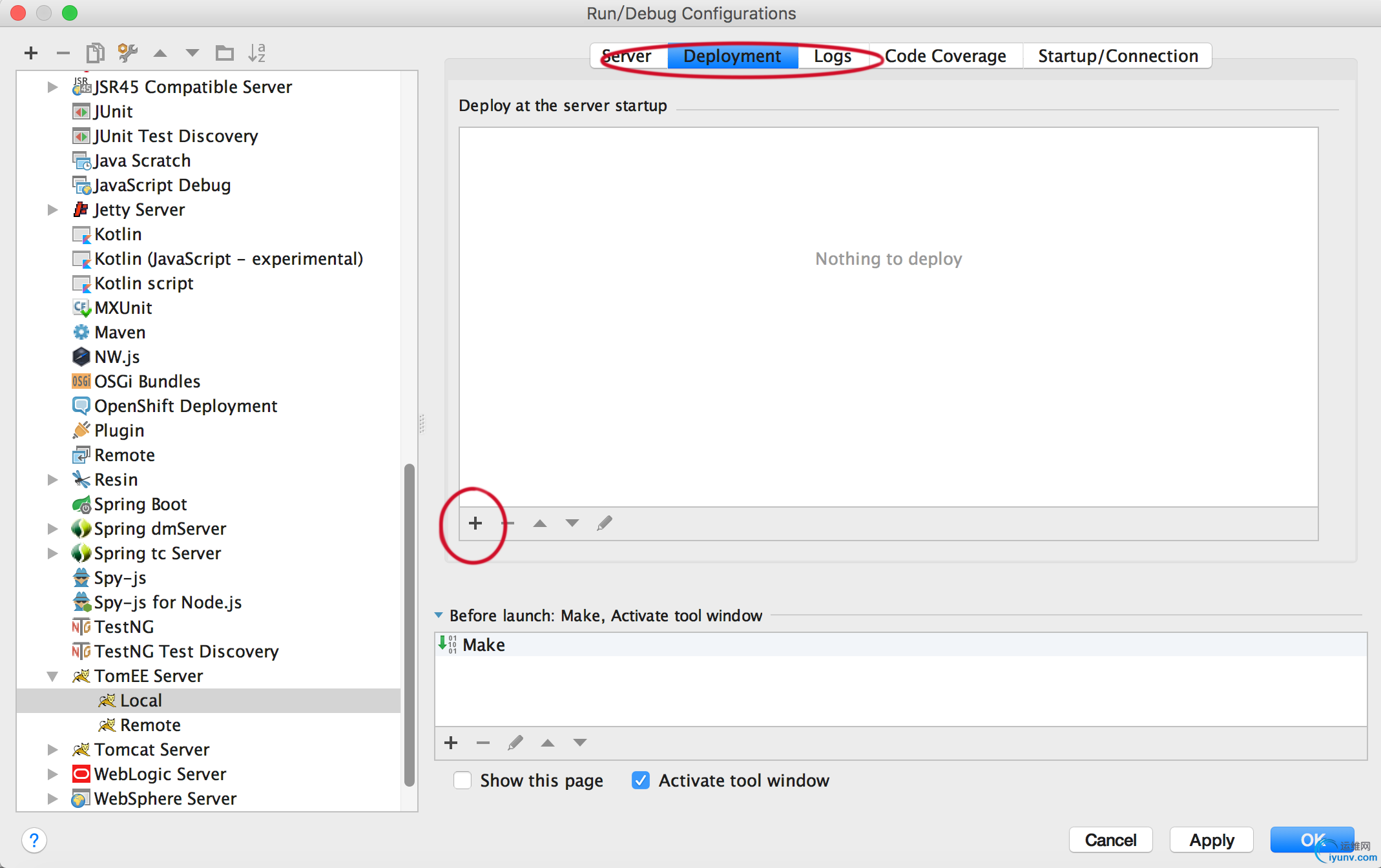Move configuration up with toolbar arrow
The width and height of the screenshot is (1381, 868).
click(x=160, y=53)
